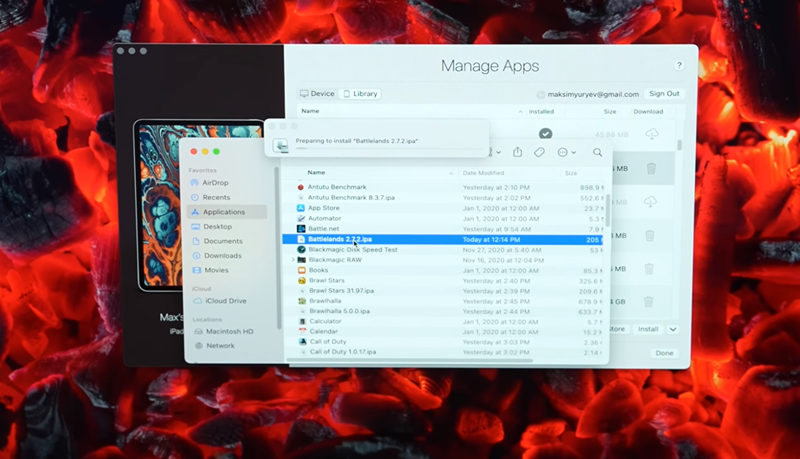Open the Finder more actions dropdown
This screenshot has width=800, height=459.
566,152
